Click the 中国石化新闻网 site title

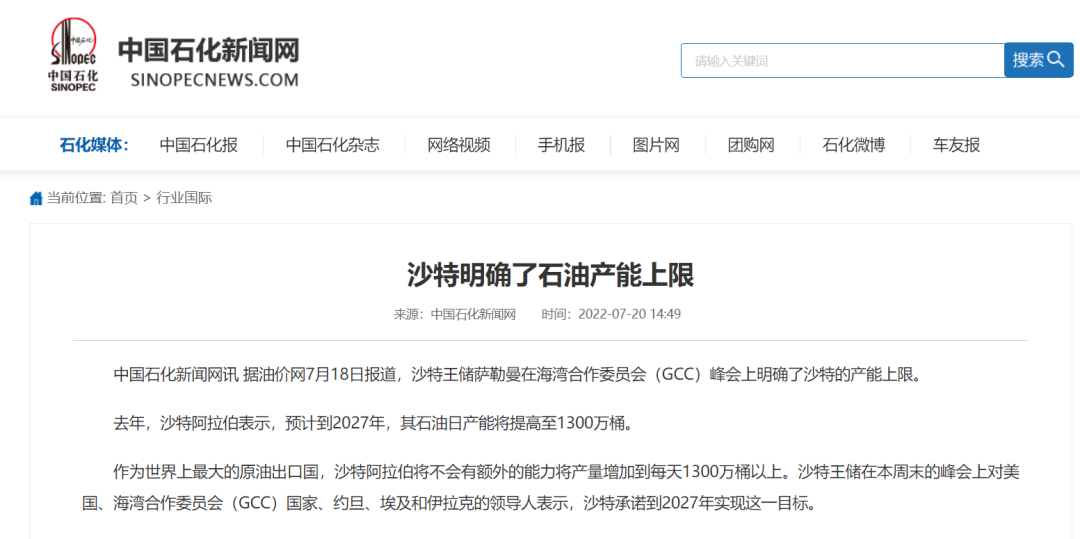coord(209,50)
